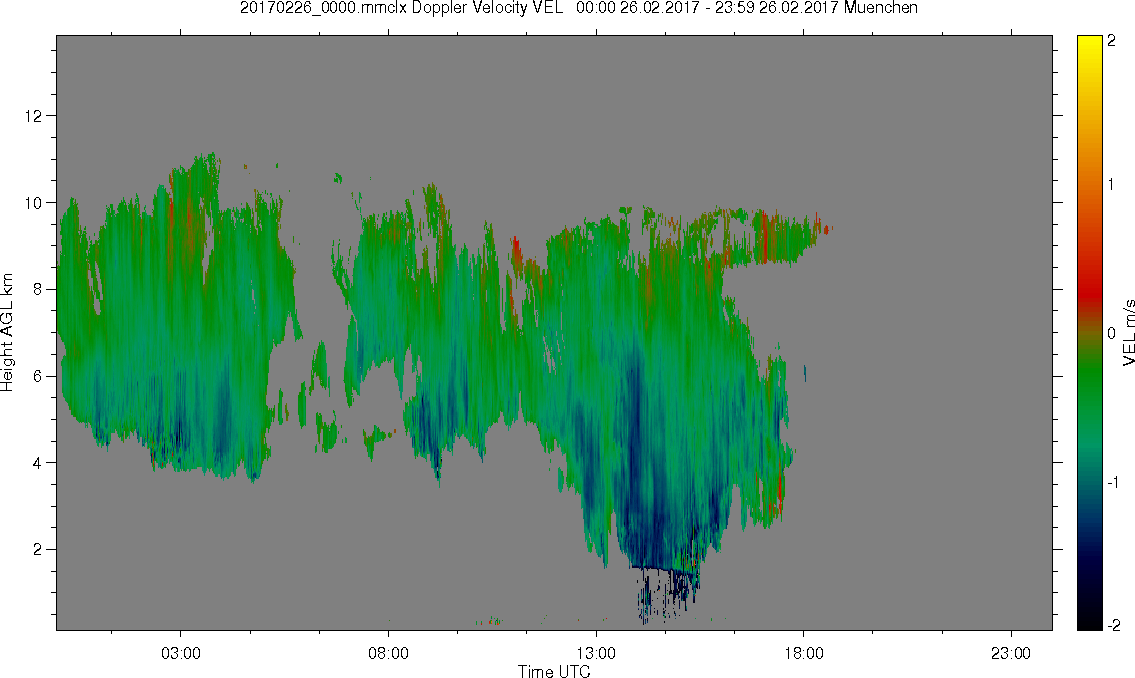Image resolution: width=1135 pixels, height=678 pixels.
Task: Click the colorbar label '1'
Action: click(1112, 185)
